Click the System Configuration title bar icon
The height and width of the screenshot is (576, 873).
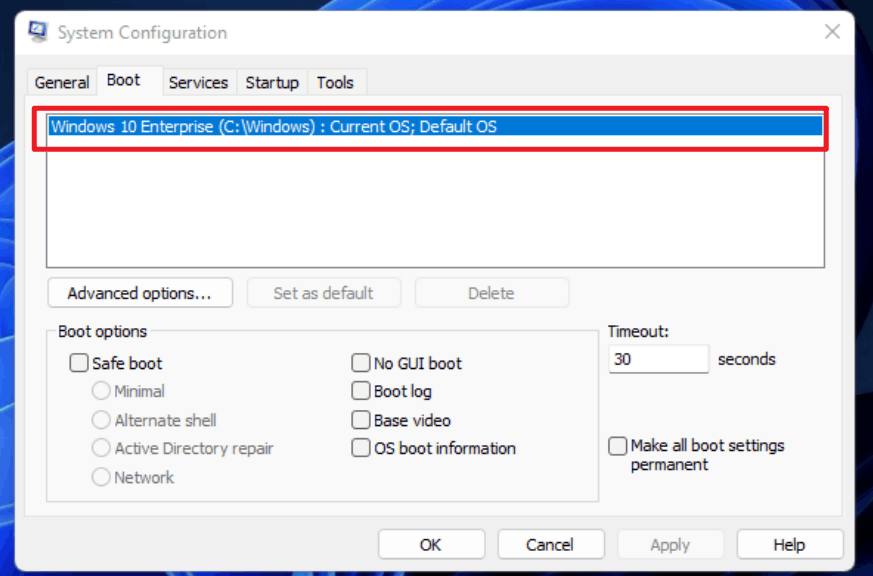(38, 32)
